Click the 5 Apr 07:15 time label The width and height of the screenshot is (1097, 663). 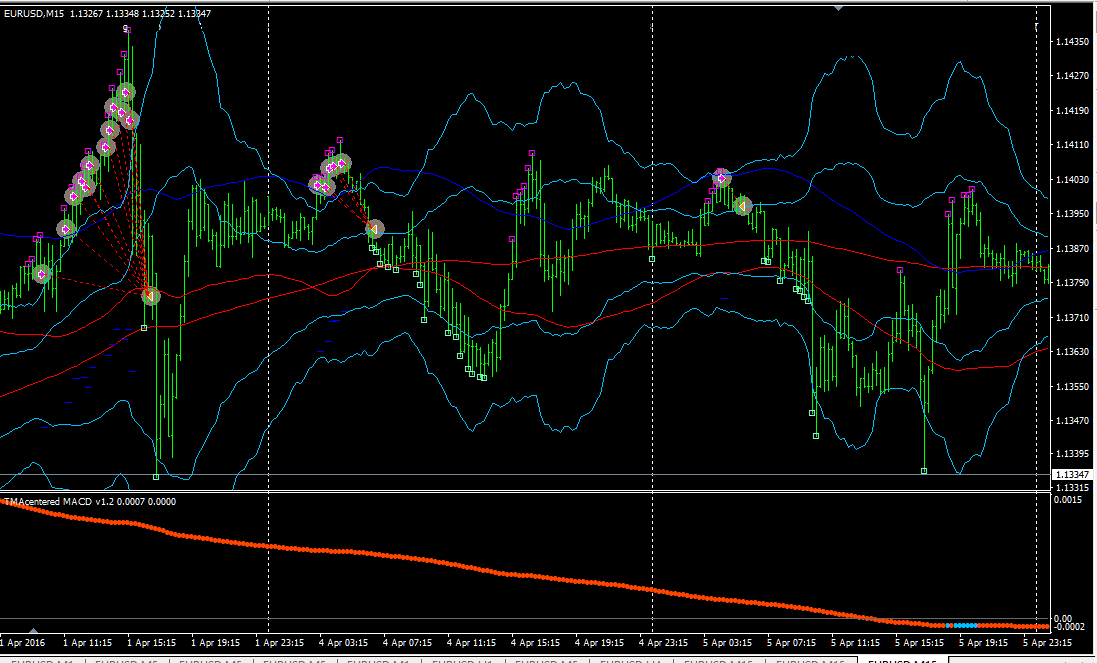coord(791,643)
